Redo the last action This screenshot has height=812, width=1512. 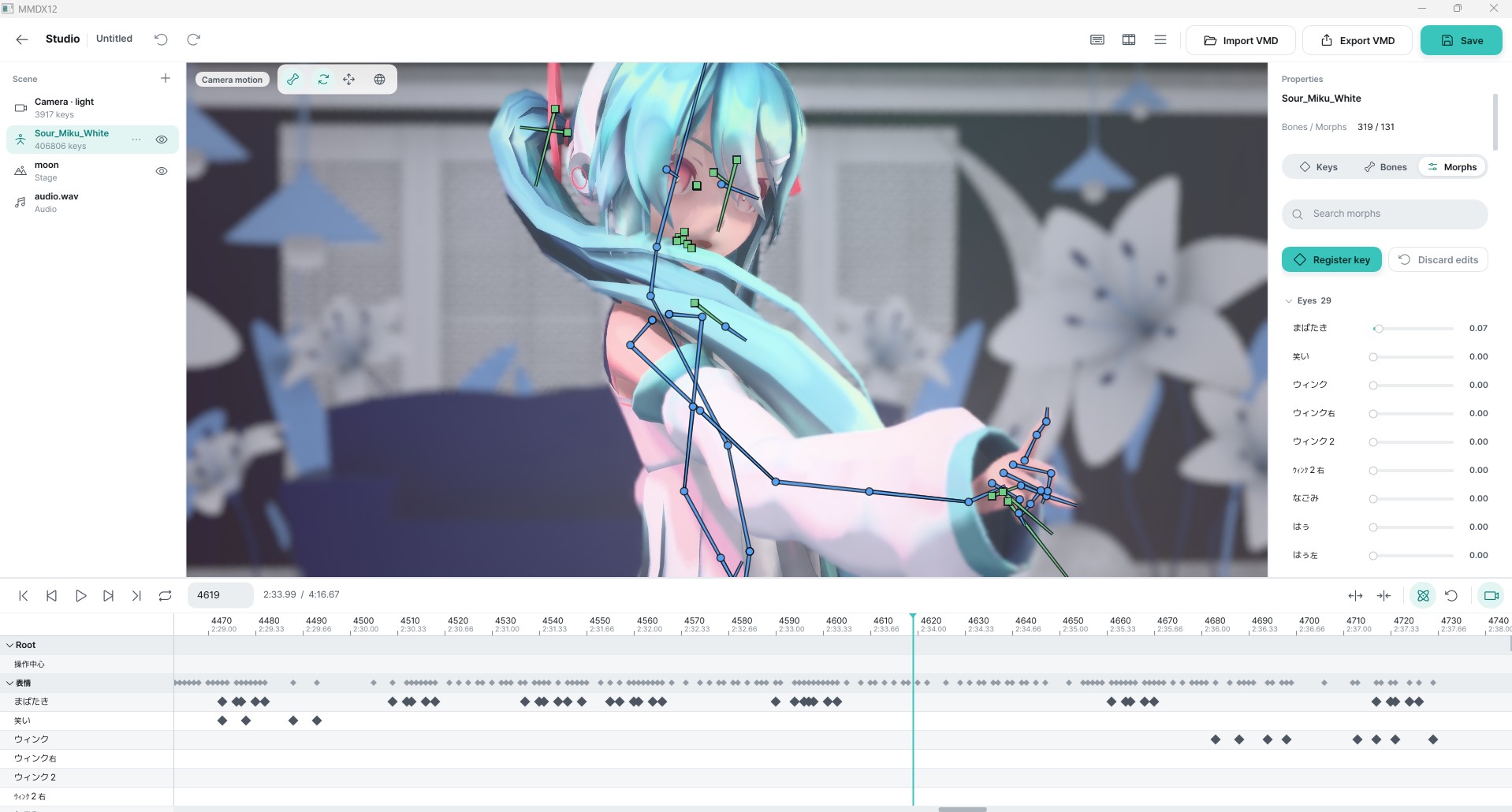[193, 39]
